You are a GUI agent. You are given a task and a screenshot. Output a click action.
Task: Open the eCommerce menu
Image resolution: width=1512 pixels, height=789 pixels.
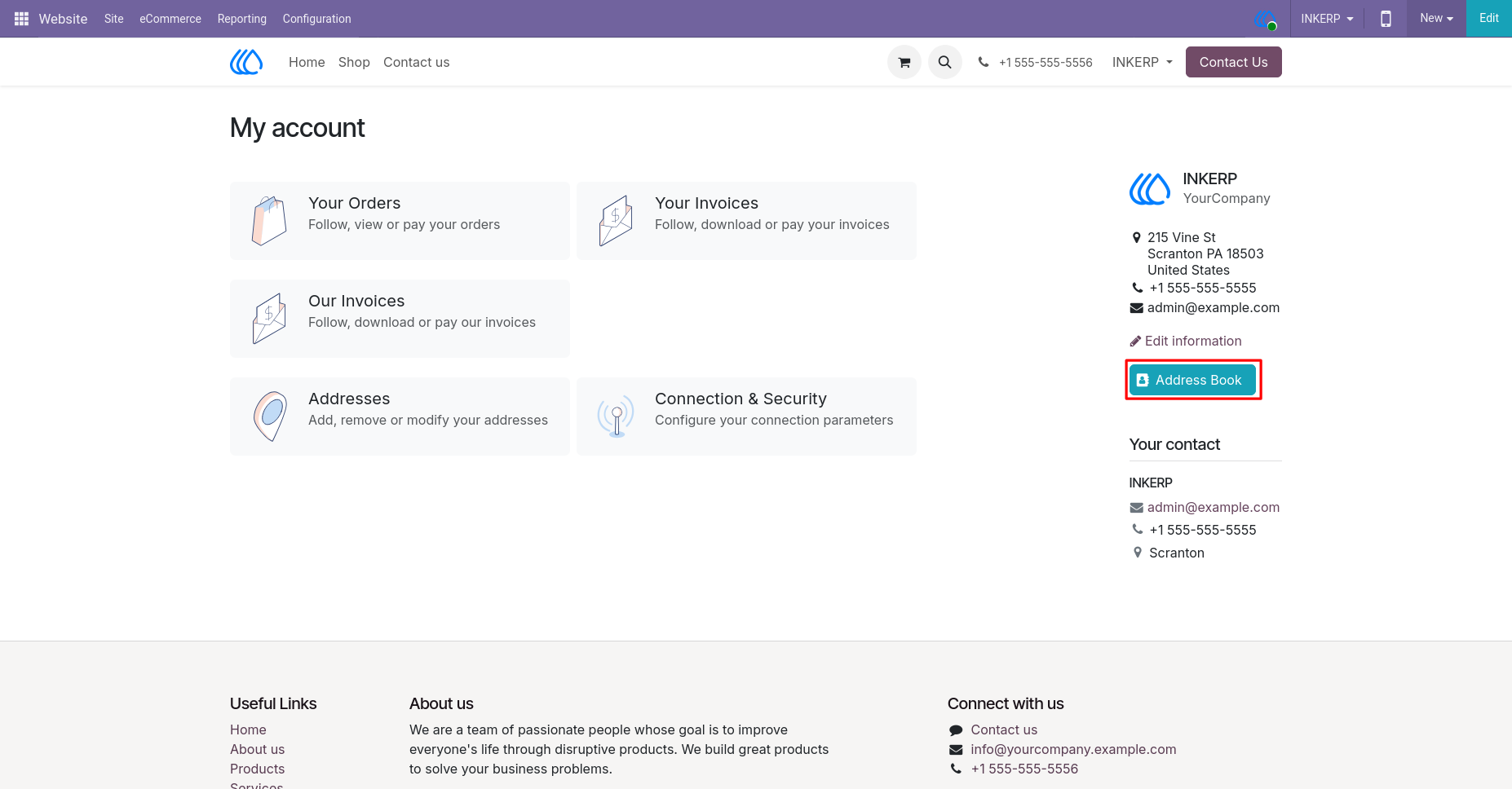coord(170,19)
